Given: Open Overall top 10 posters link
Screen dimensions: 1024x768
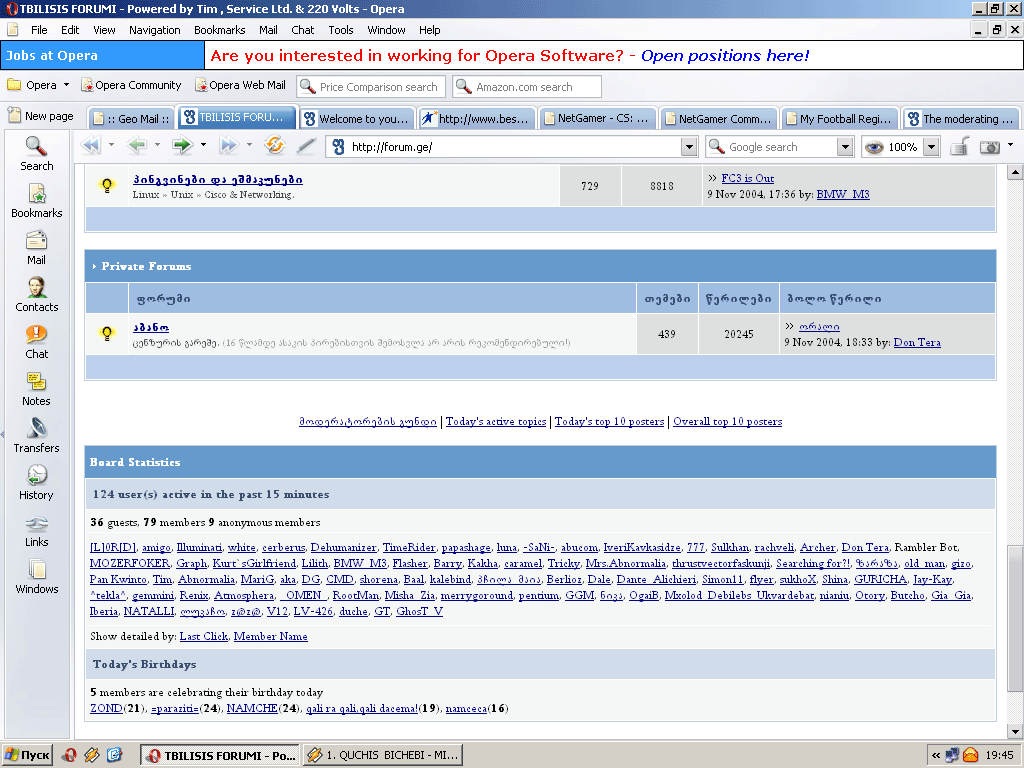Looking at the screenshot, I should [728, 422].
